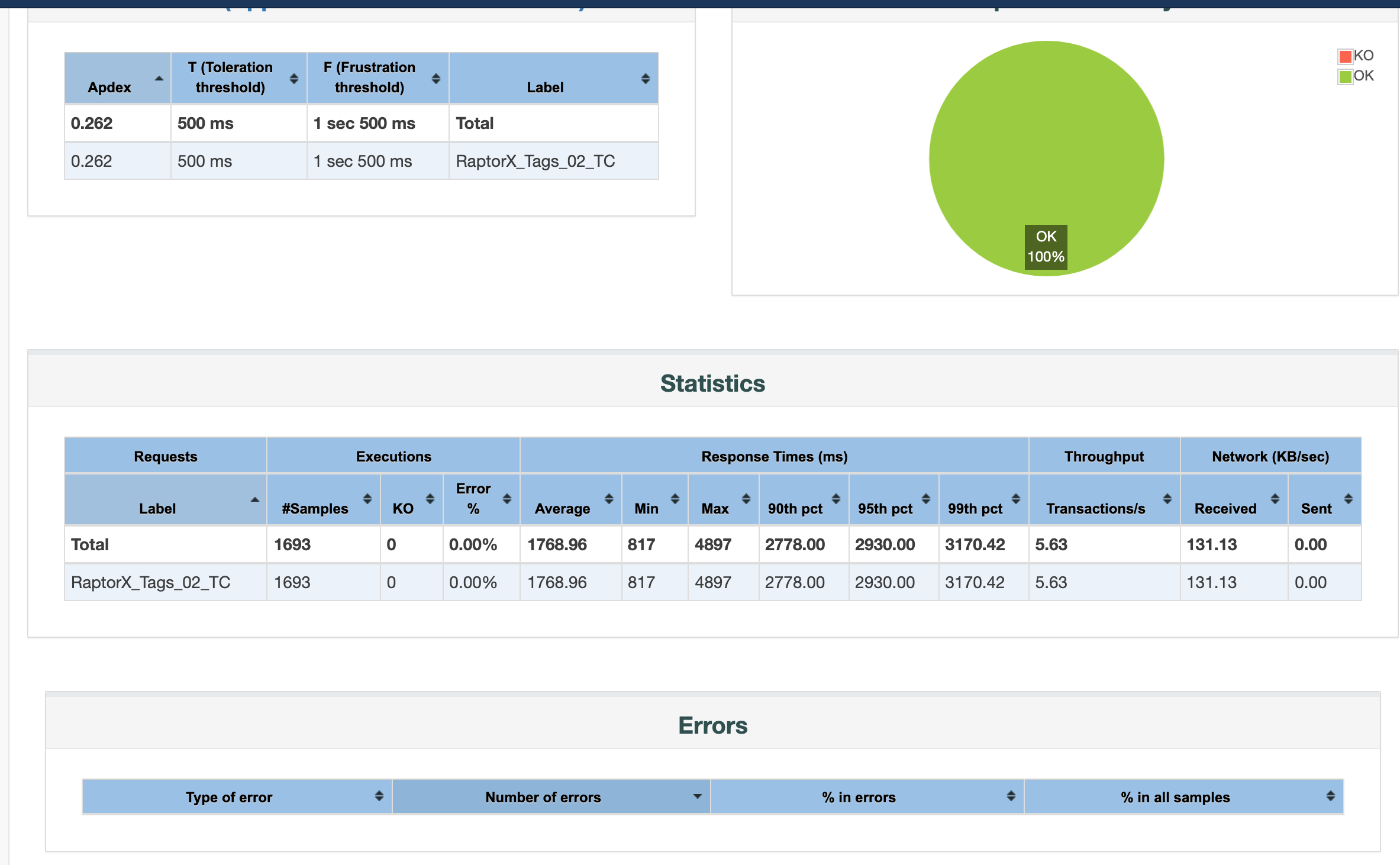Sort by Average response time arrows
This screenshot has height=865, width=1400.
(x=608, y=499)
